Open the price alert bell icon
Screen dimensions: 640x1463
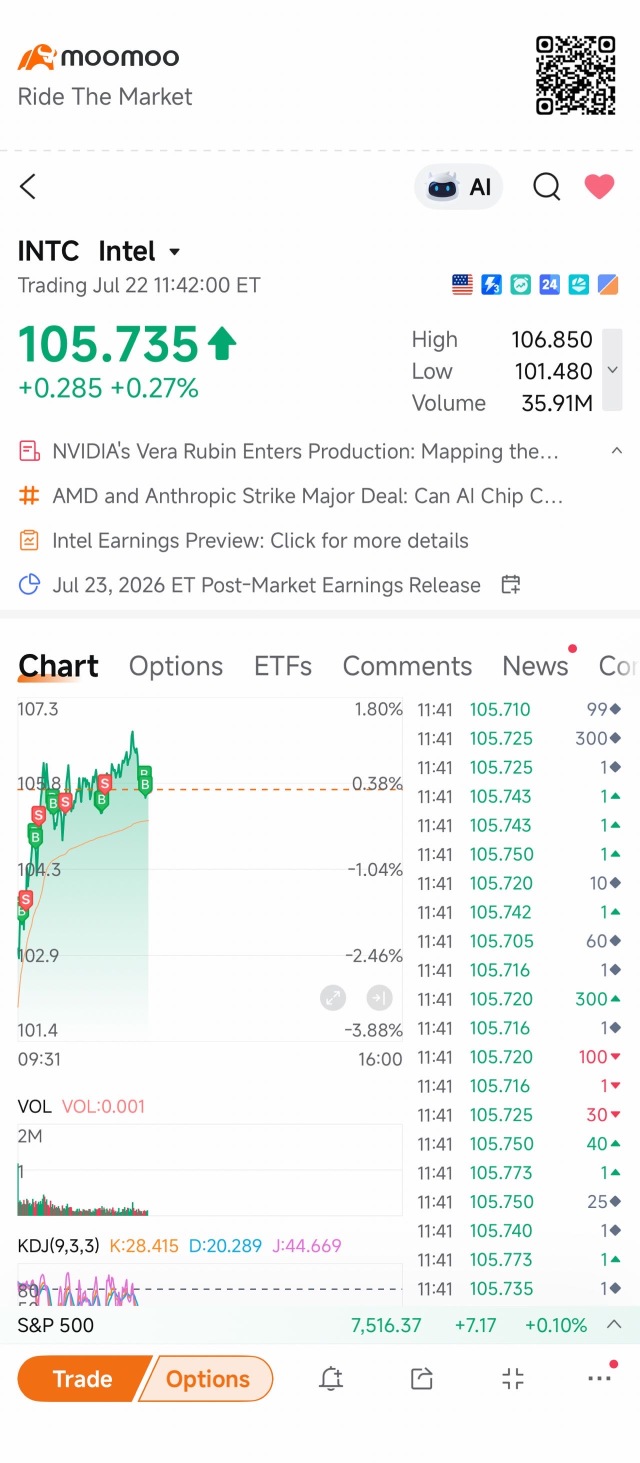[331, 1379]
